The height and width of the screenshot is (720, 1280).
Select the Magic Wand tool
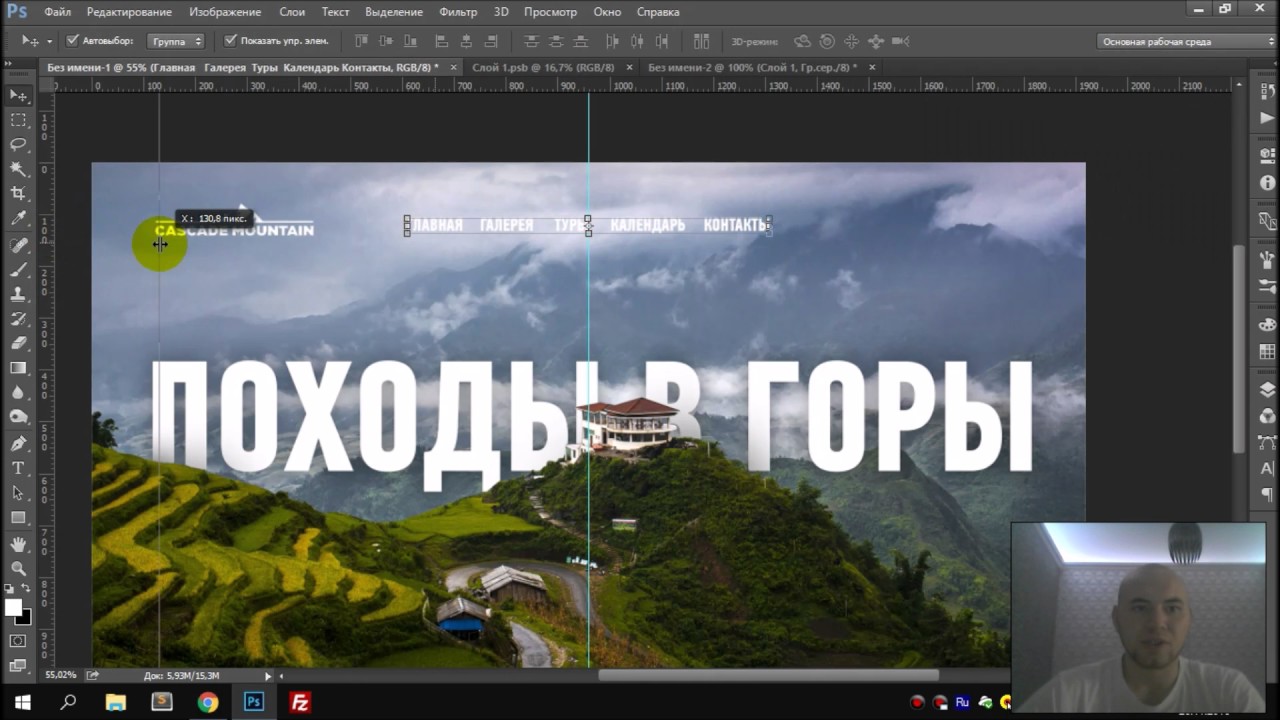18,169
